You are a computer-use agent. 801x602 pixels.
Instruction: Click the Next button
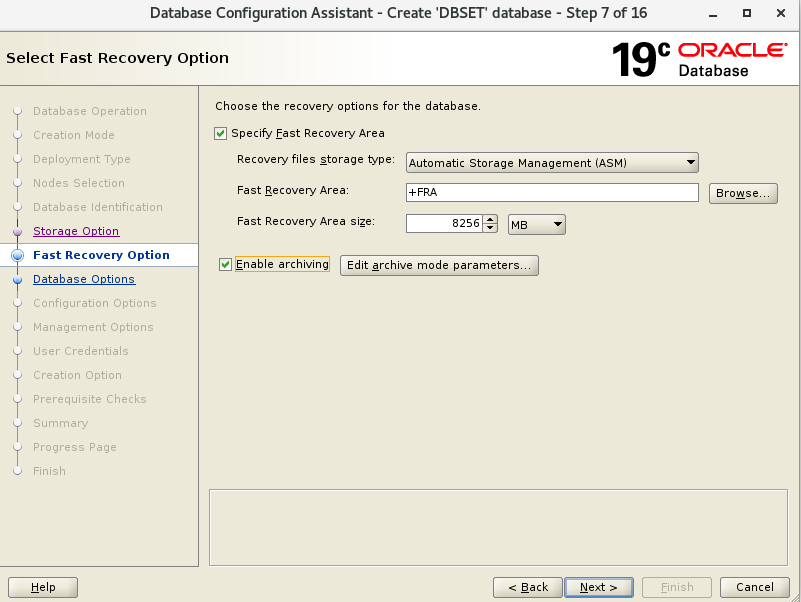click(599, 587)
